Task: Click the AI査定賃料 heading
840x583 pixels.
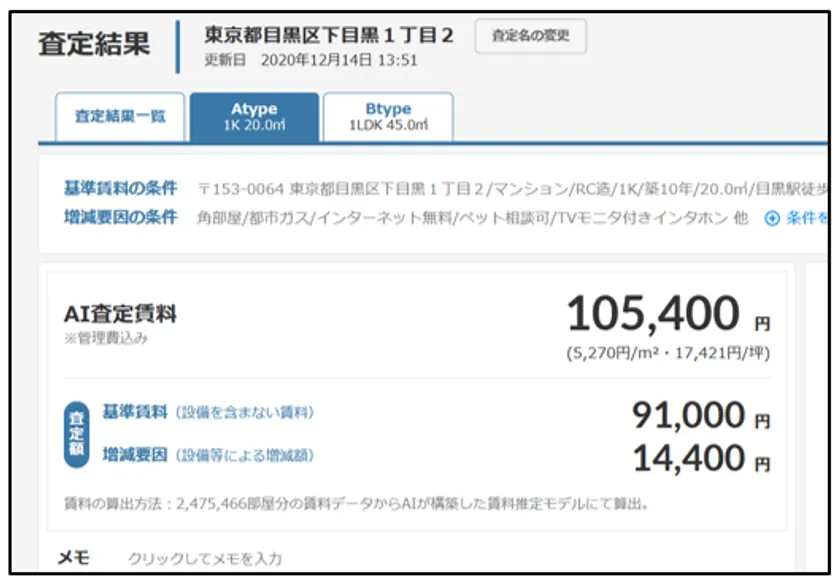Action: pos(120,314)
